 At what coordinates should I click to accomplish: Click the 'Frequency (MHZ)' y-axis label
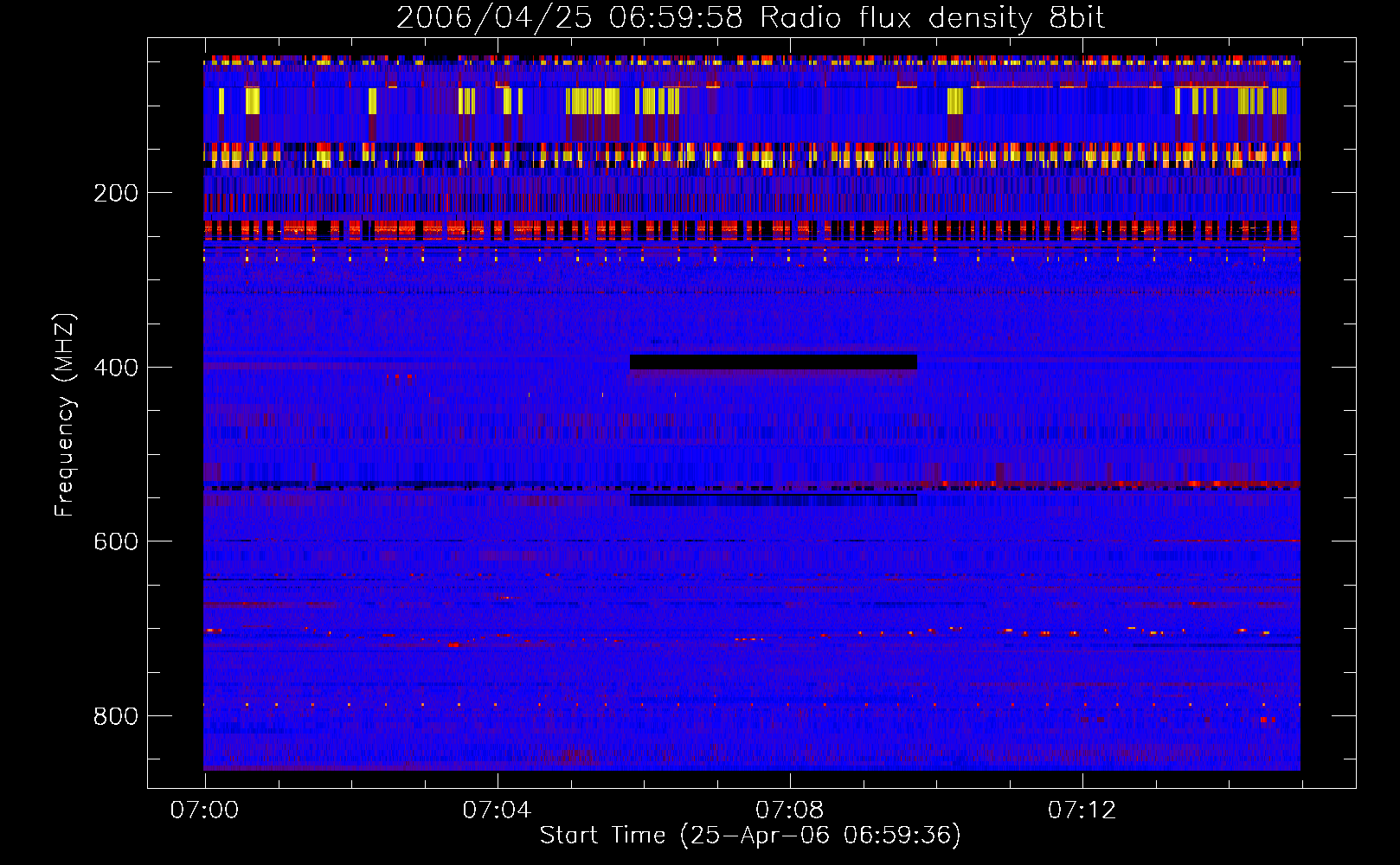click(x=65, y=415)
